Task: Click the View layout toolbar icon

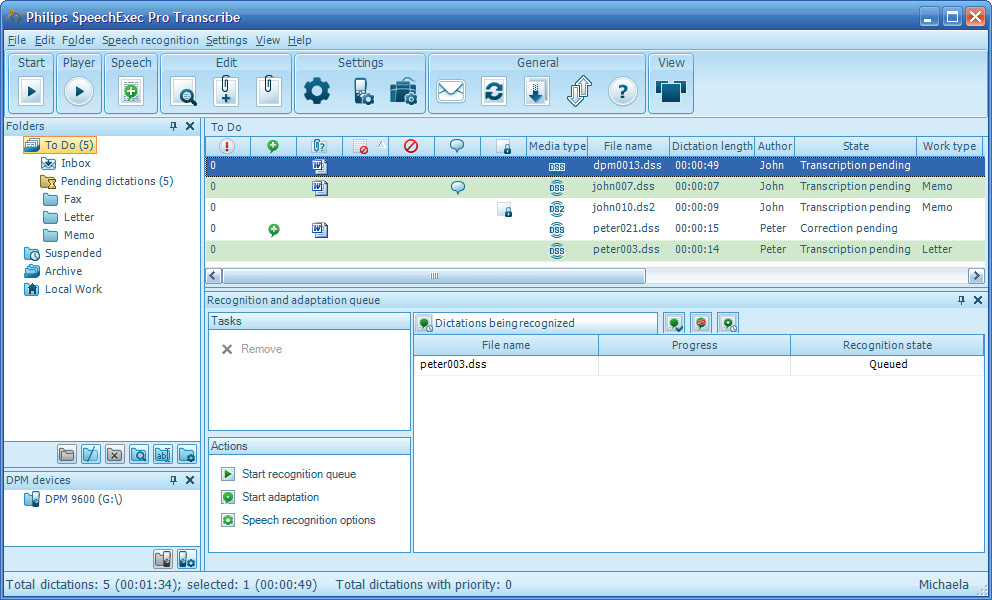Action: click(671, 91)
